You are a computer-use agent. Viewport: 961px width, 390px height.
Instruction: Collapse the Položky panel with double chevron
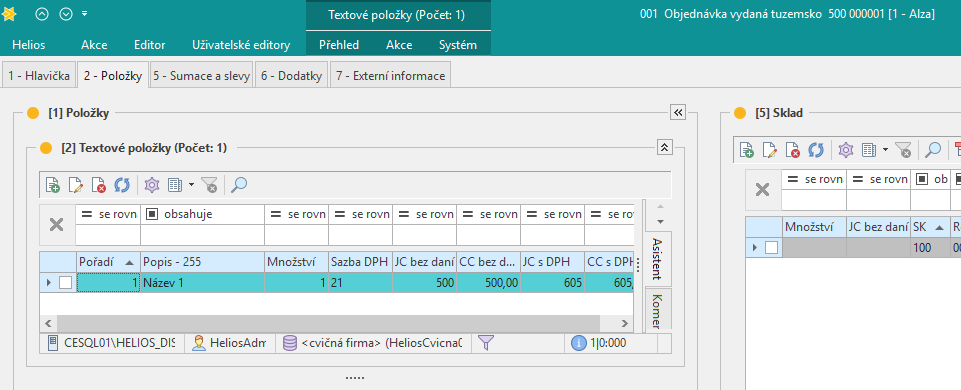pos(678,112)
